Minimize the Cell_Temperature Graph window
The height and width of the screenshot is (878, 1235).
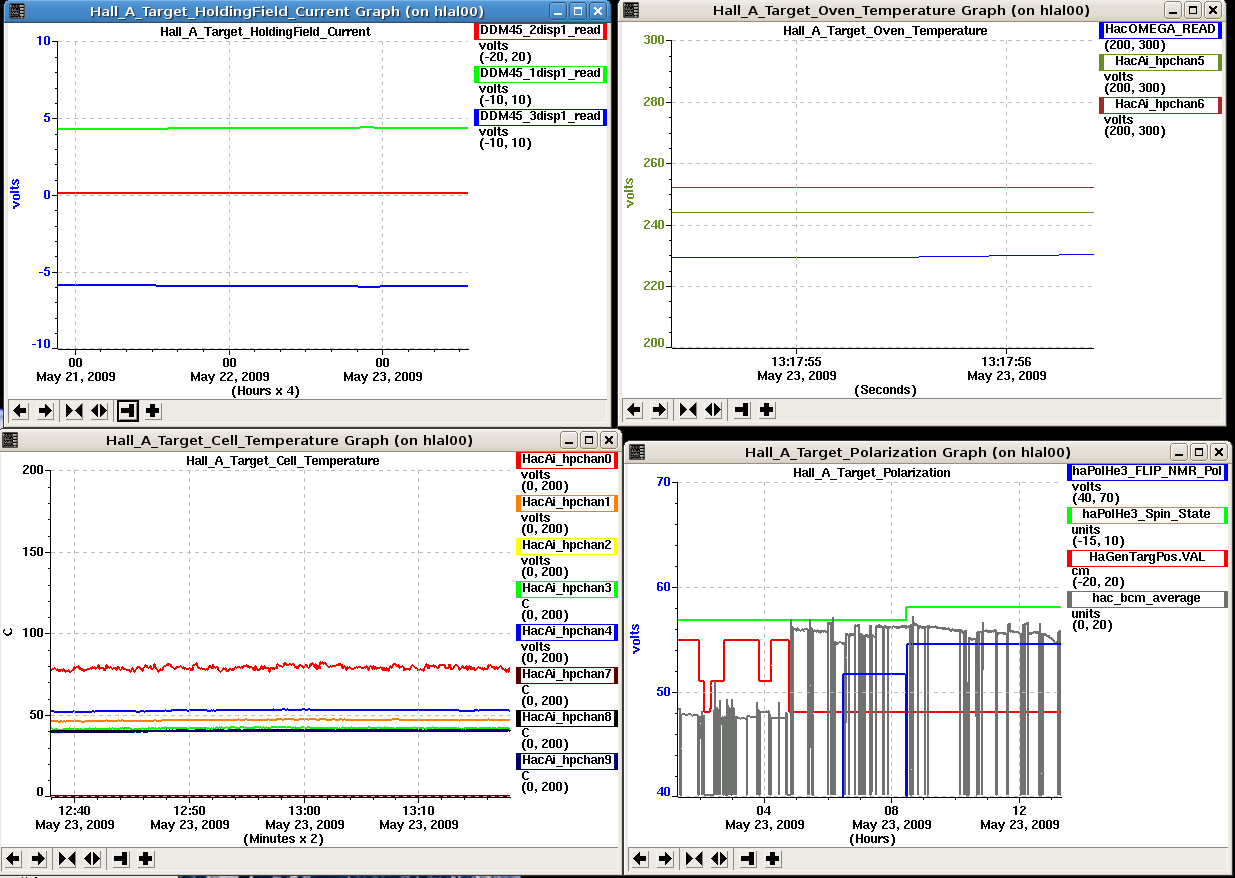(x=568, y=441)
